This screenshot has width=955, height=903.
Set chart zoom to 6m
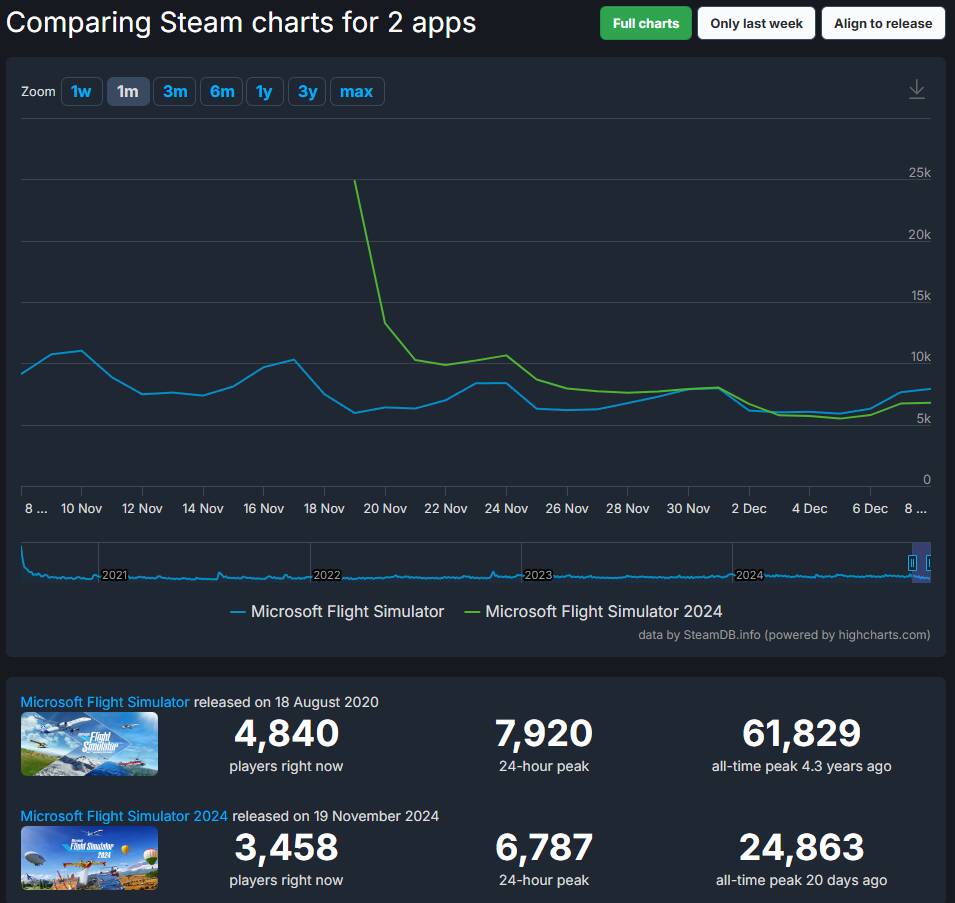222,91
